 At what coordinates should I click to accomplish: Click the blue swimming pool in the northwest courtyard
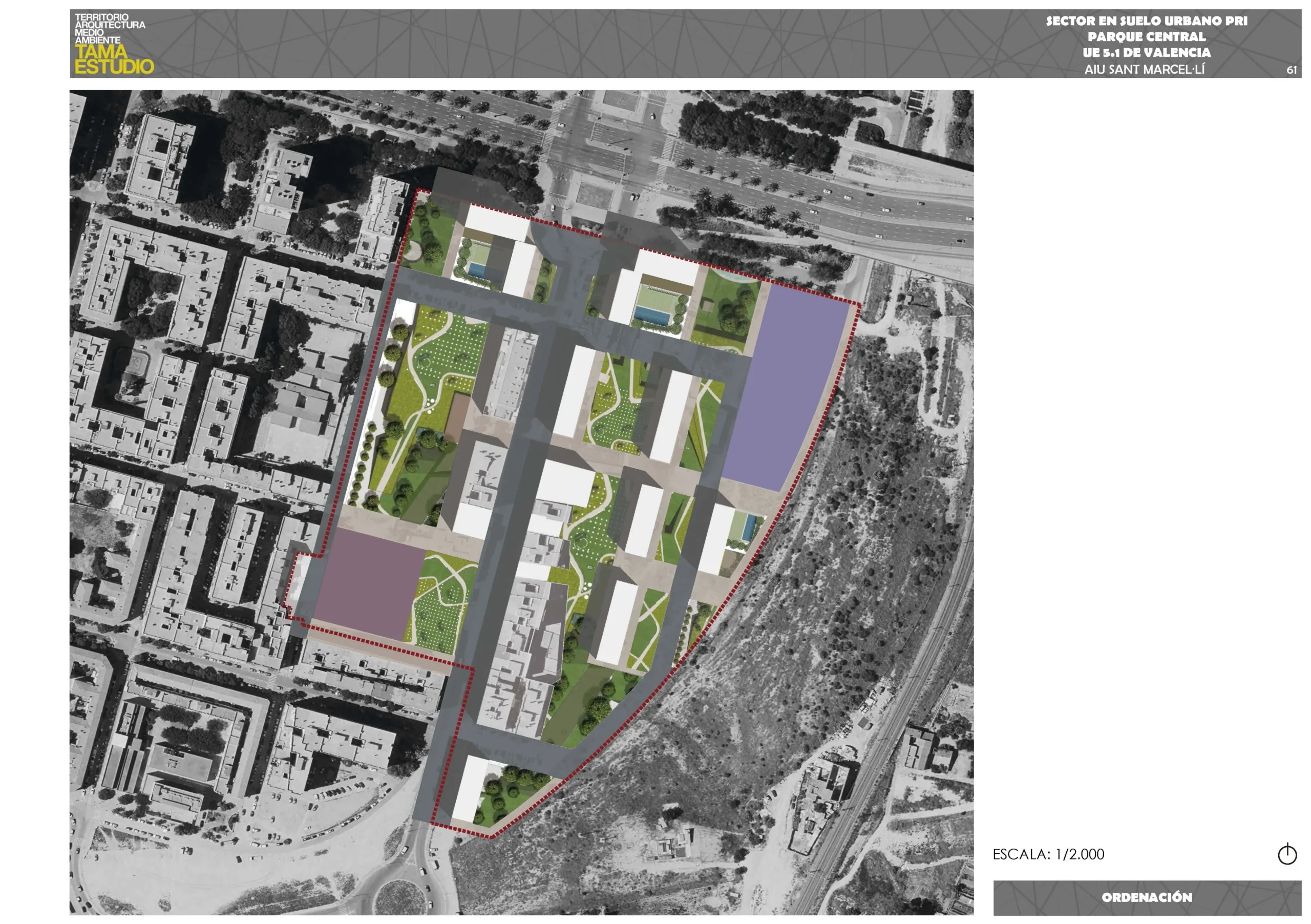click(x=477, y=269)
